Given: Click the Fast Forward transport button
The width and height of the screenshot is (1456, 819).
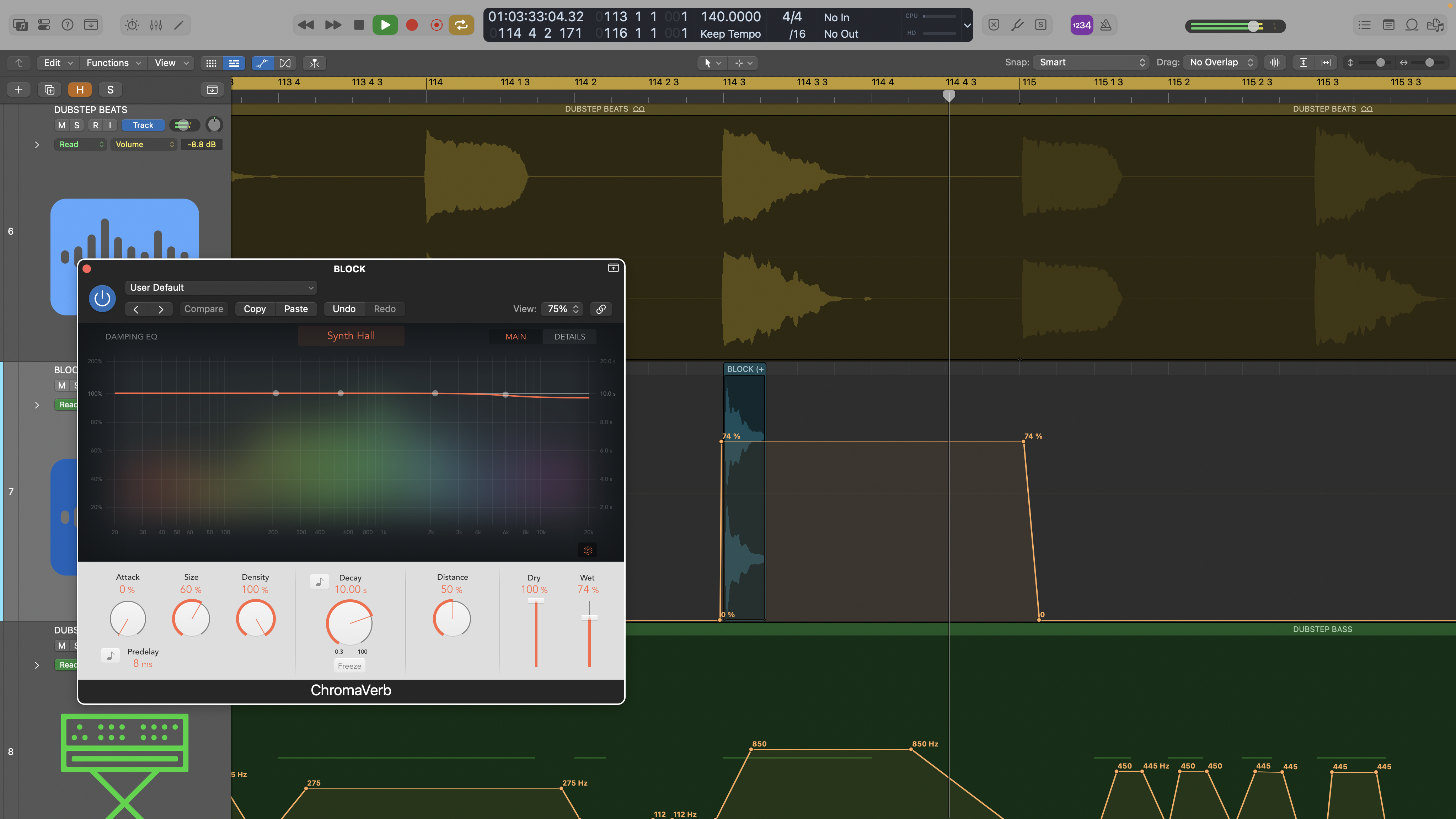Looking at the screenshot, I should [x=333, y=25].
